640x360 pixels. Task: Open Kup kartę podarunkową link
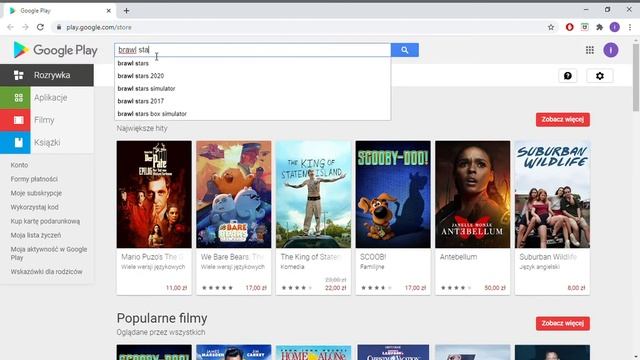tap(45, 221)
